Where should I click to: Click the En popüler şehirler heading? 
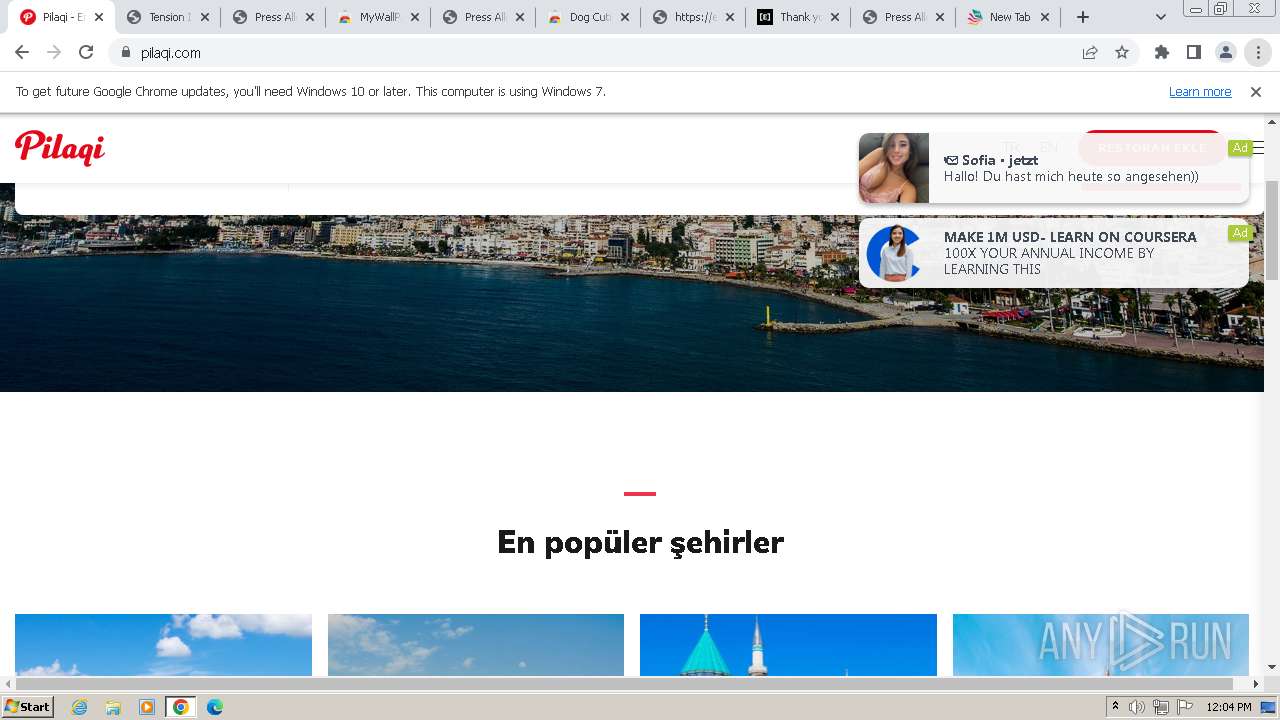[x=640, y=542]
